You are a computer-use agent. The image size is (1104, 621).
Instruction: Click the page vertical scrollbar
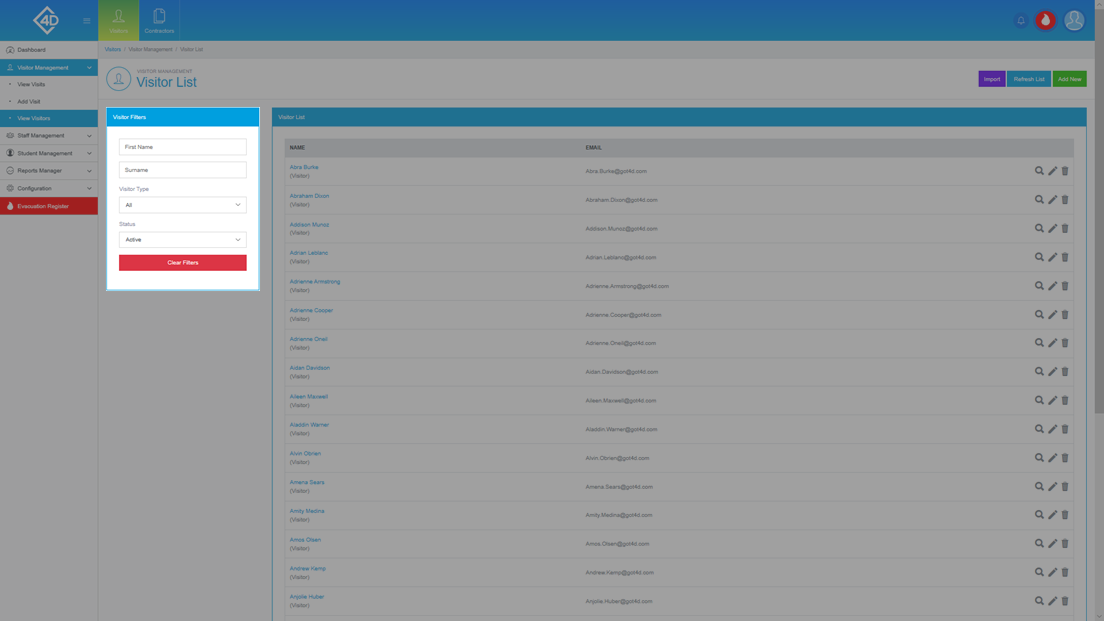click(1099, 211)
